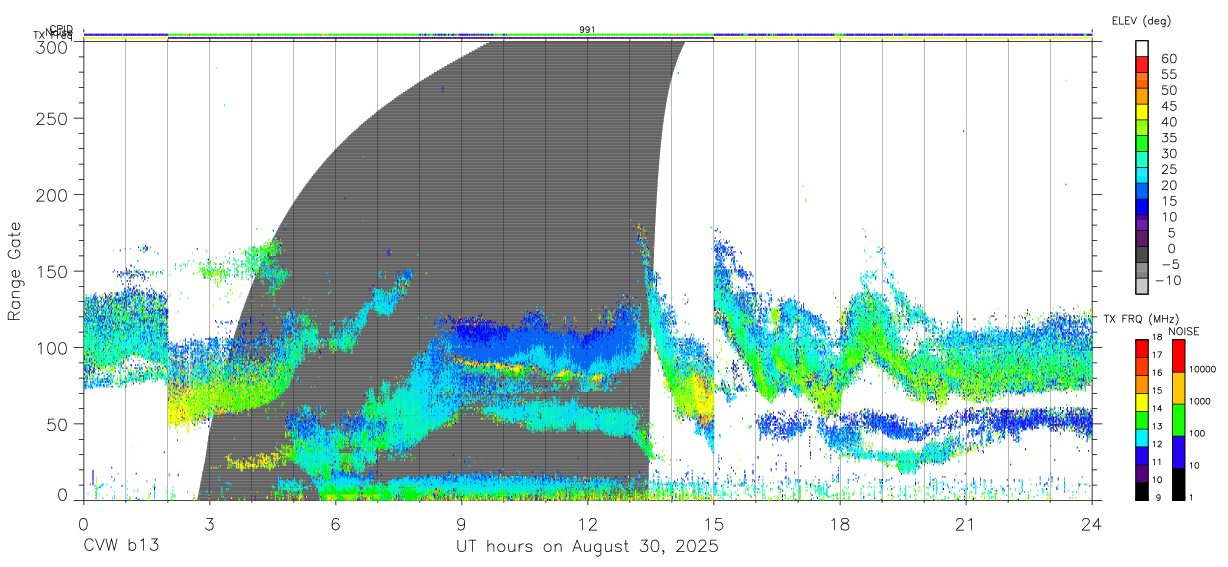The height and width of the screenshot is (567, 1228).
Task: Click the 9 tick label on UT hours axis
Action: [461, 523]
